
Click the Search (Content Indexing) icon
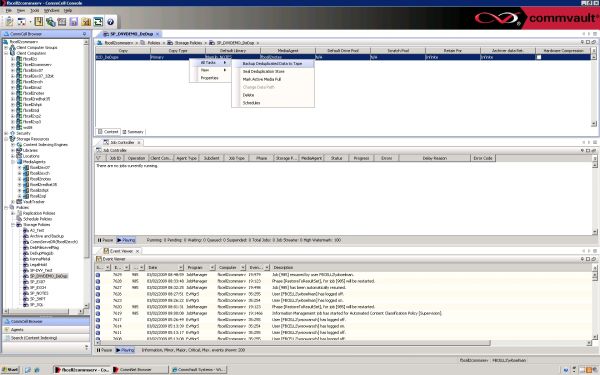(7, 338)
